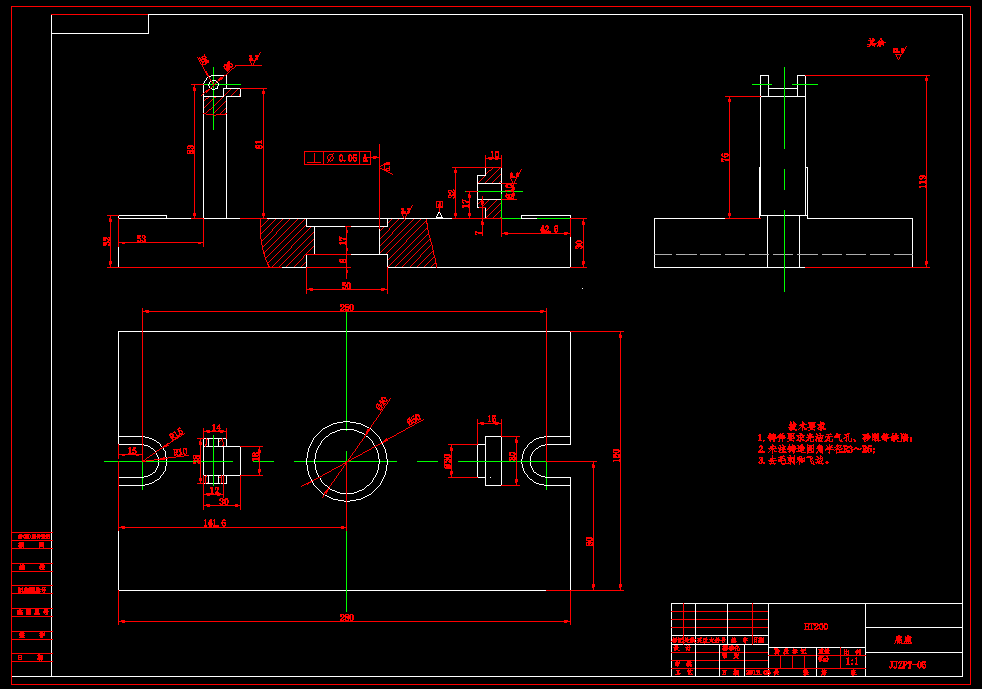This screenshot has height=689, width=982.
Task: Select the 14 dimension above left boss
Action: click(216, 428)
